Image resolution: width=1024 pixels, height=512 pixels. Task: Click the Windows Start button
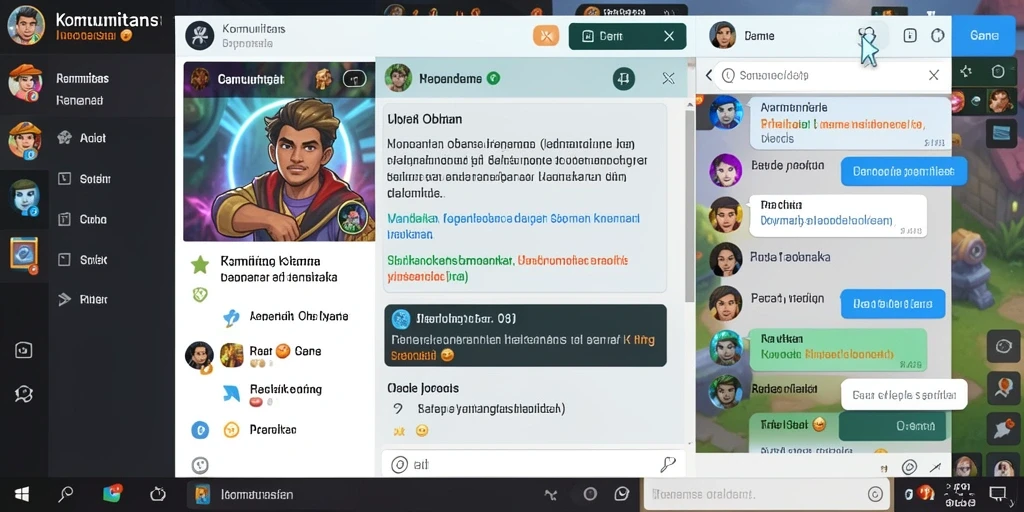pyautogui.click(x=22, y=494)
